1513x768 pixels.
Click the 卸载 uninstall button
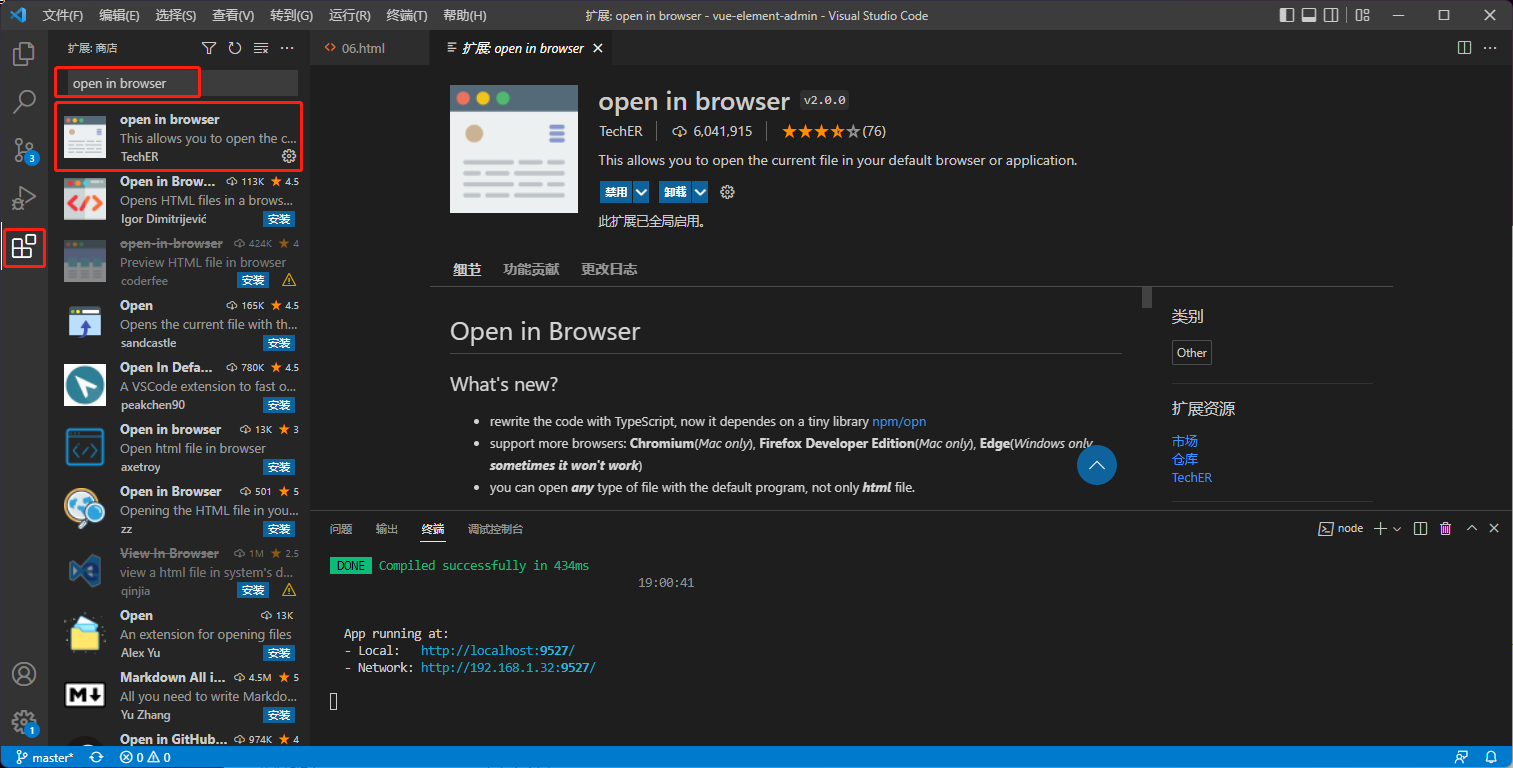tap(675, 192)
